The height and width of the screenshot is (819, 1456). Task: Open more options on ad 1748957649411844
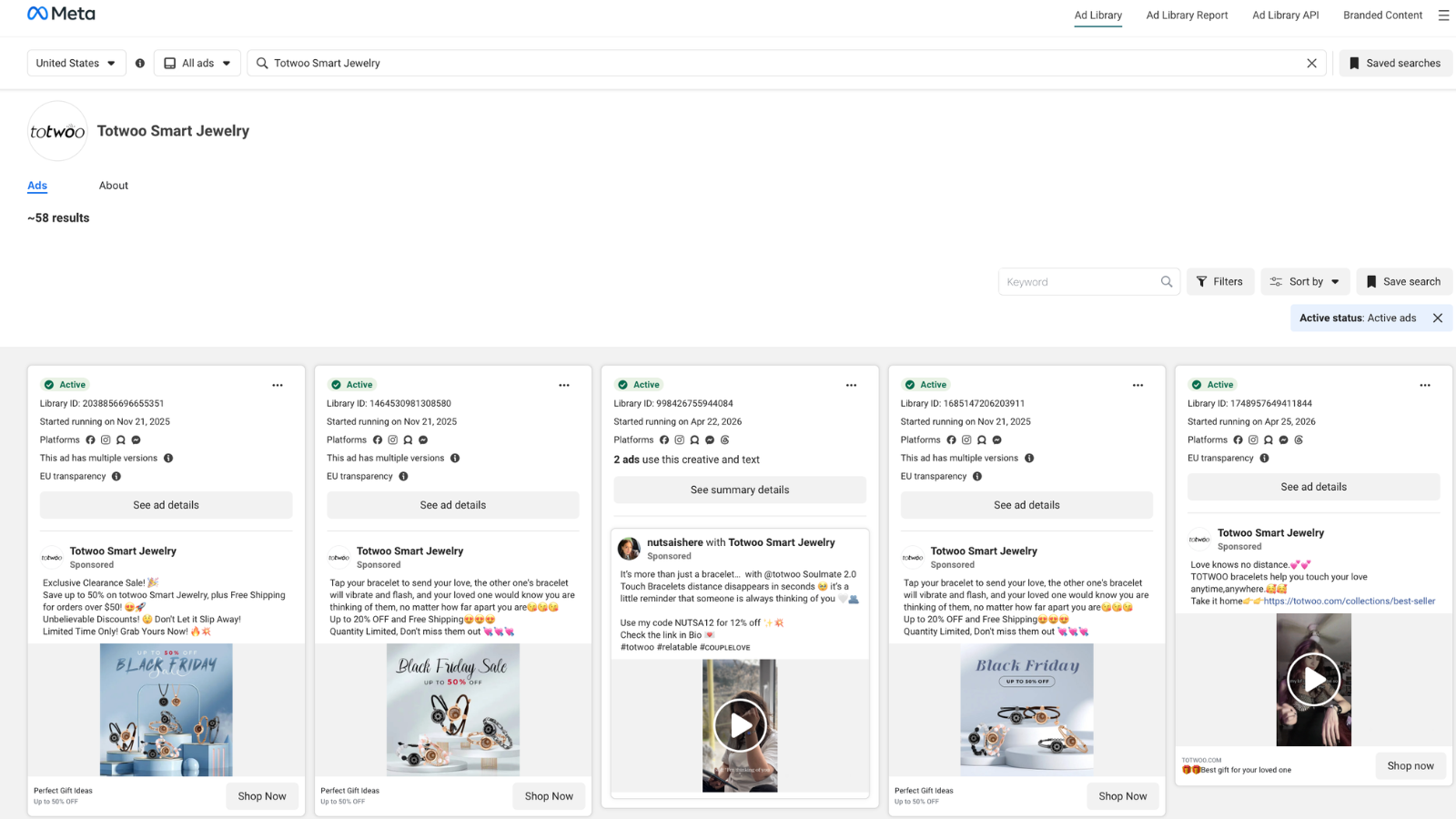(x=1425, y=385)
